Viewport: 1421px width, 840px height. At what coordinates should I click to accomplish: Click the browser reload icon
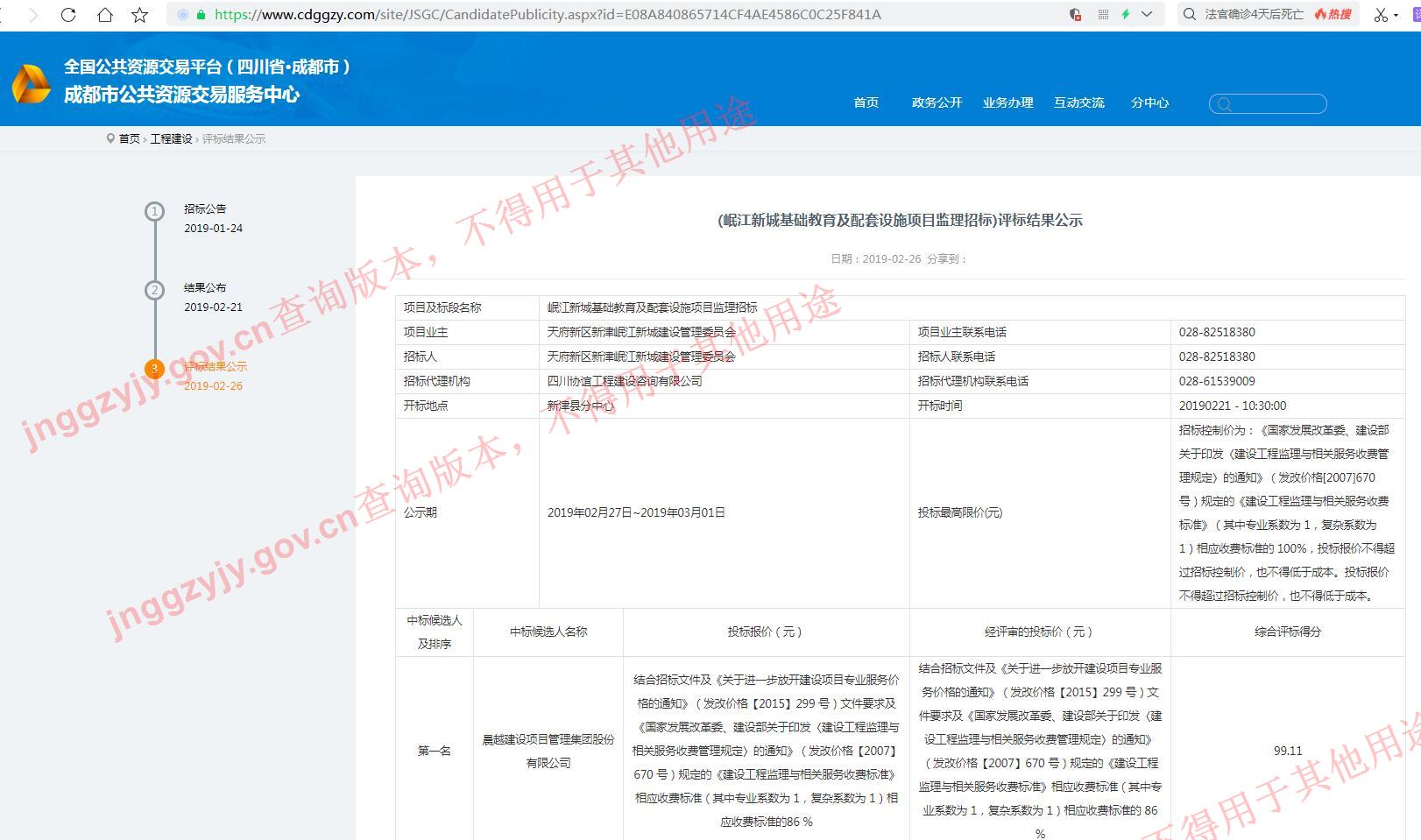point(68,15)
